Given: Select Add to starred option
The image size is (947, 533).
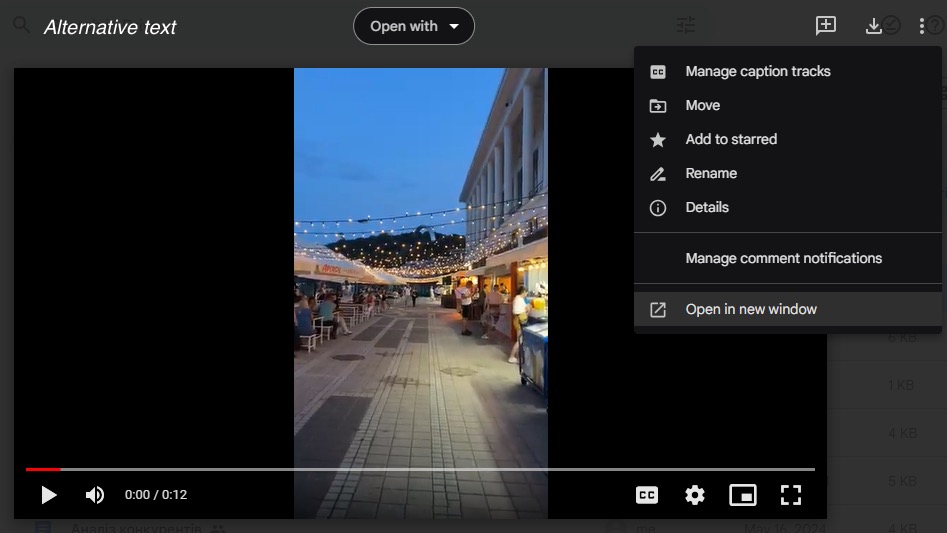Looking at the screenshot, I should (x=731, y=139).
